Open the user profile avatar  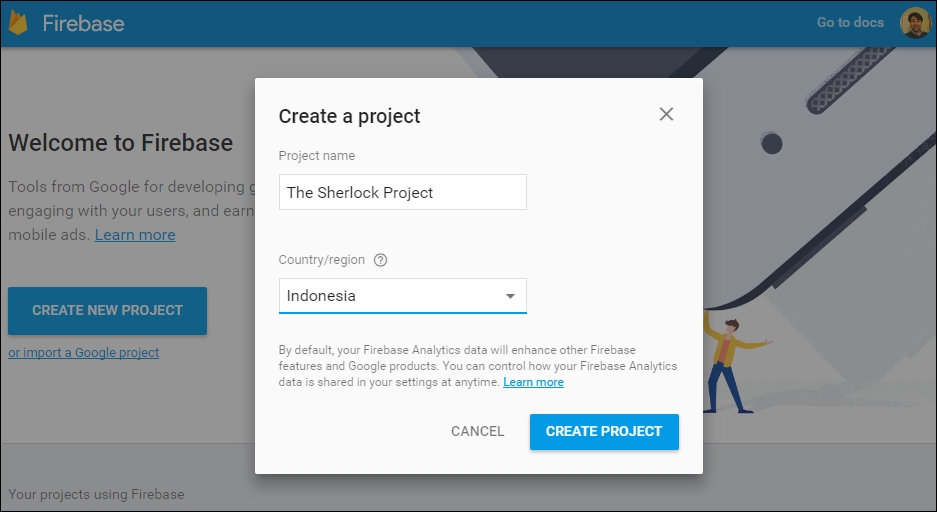tap(915, 23)
